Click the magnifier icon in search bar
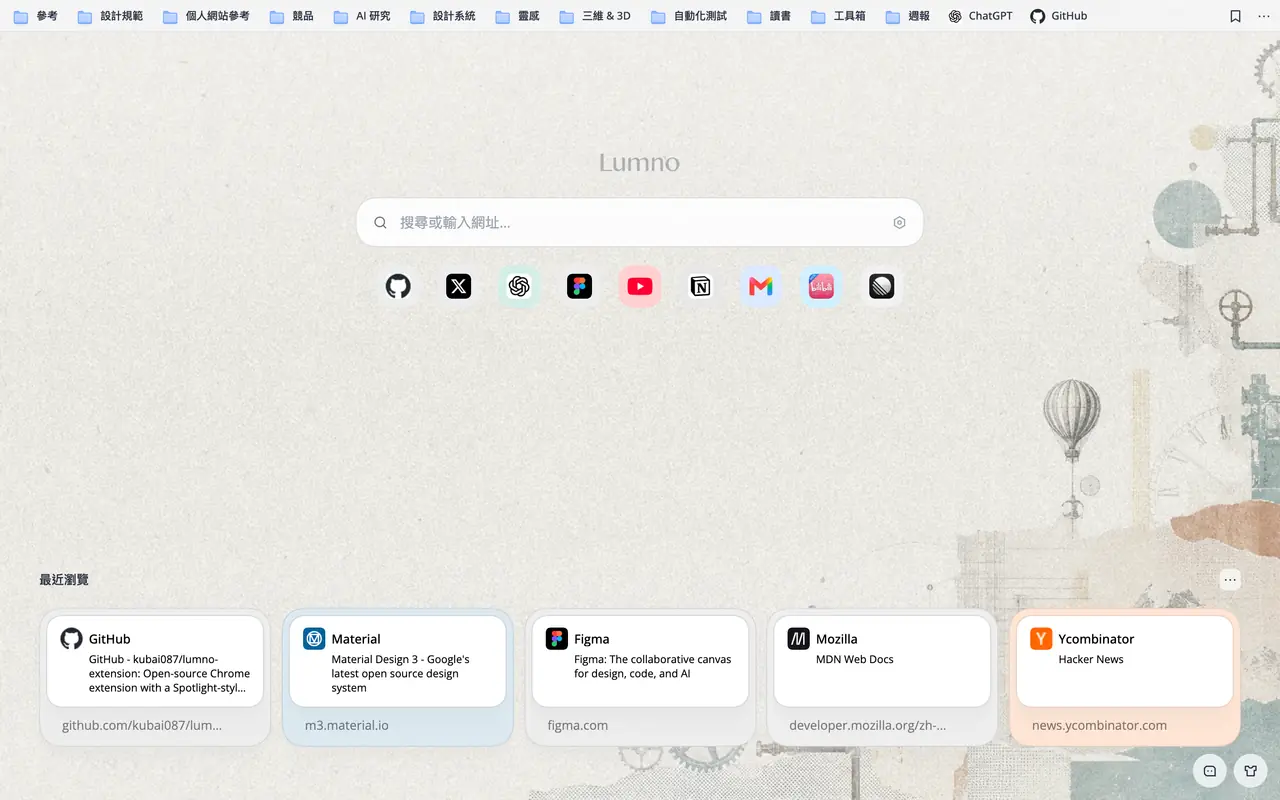The image size is (1280, 800). (x=380, y=223)
